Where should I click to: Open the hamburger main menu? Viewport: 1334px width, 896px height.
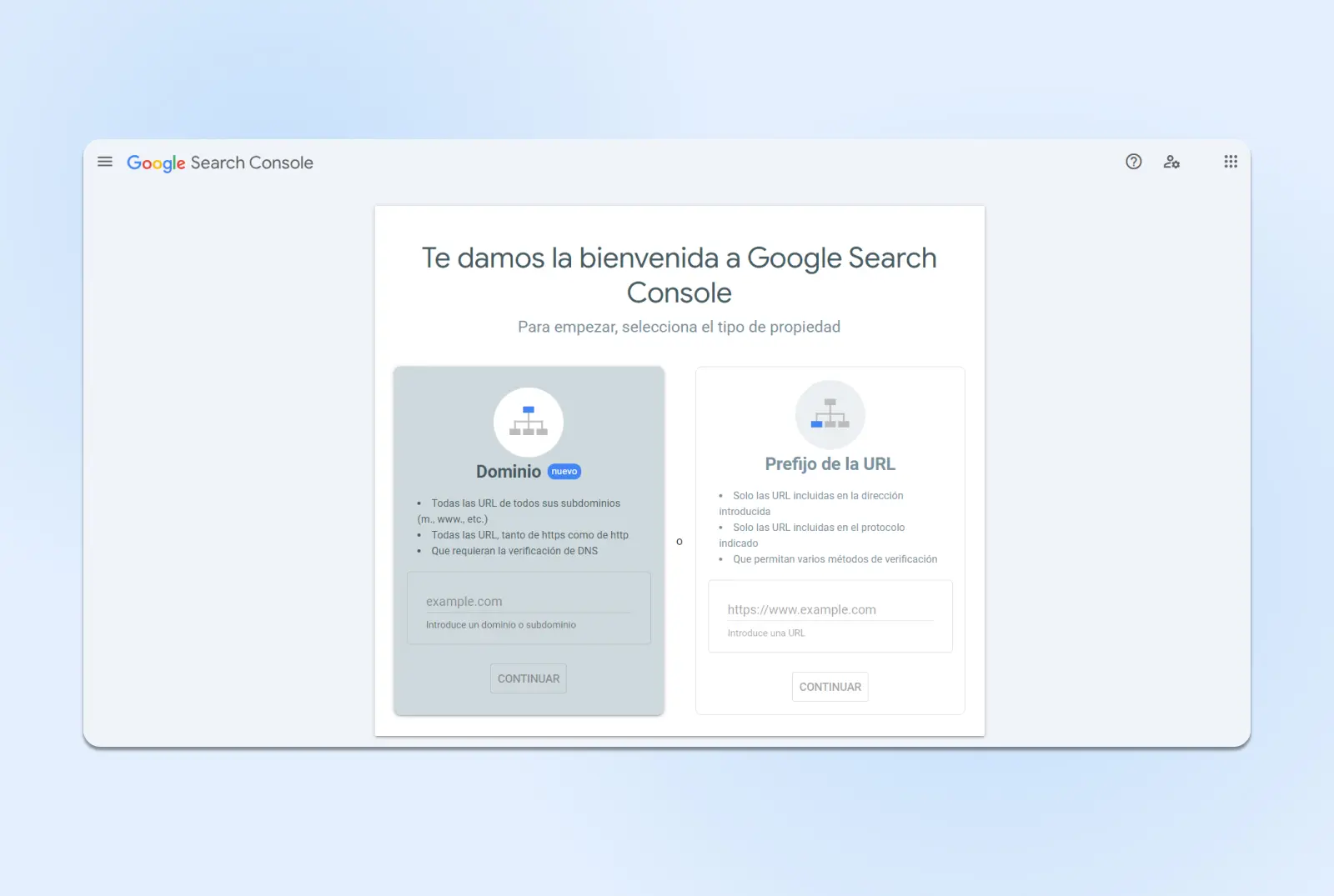coord(105,162)
